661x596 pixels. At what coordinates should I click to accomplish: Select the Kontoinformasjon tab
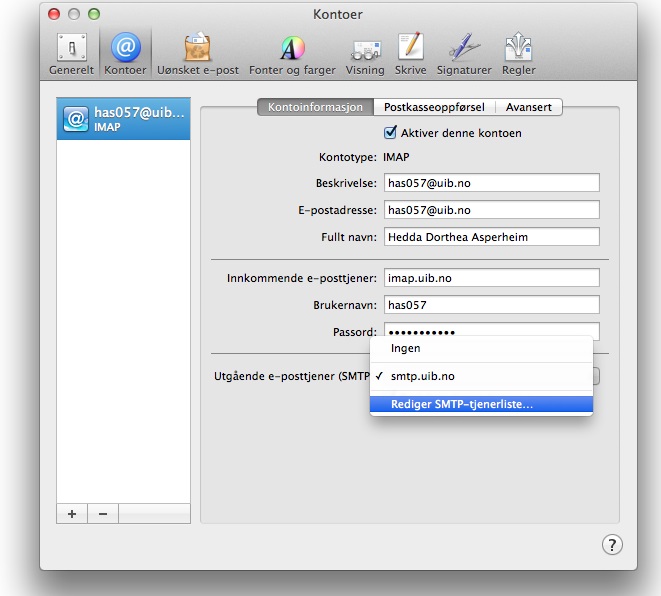tap(315, 107)
